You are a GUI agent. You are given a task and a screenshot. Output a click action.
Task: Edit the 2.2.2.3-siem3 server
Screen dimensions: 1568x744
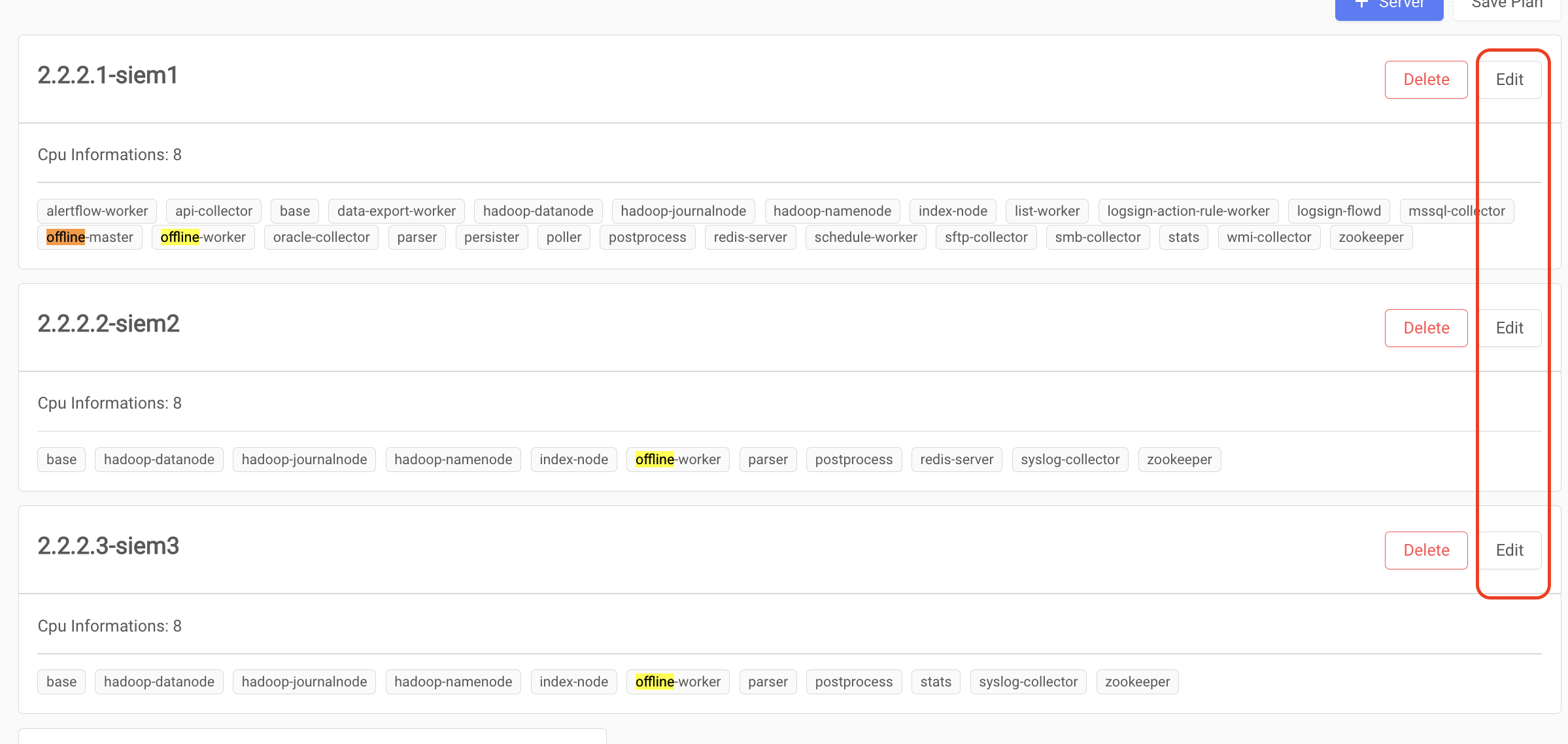(x=1509, y=550)
